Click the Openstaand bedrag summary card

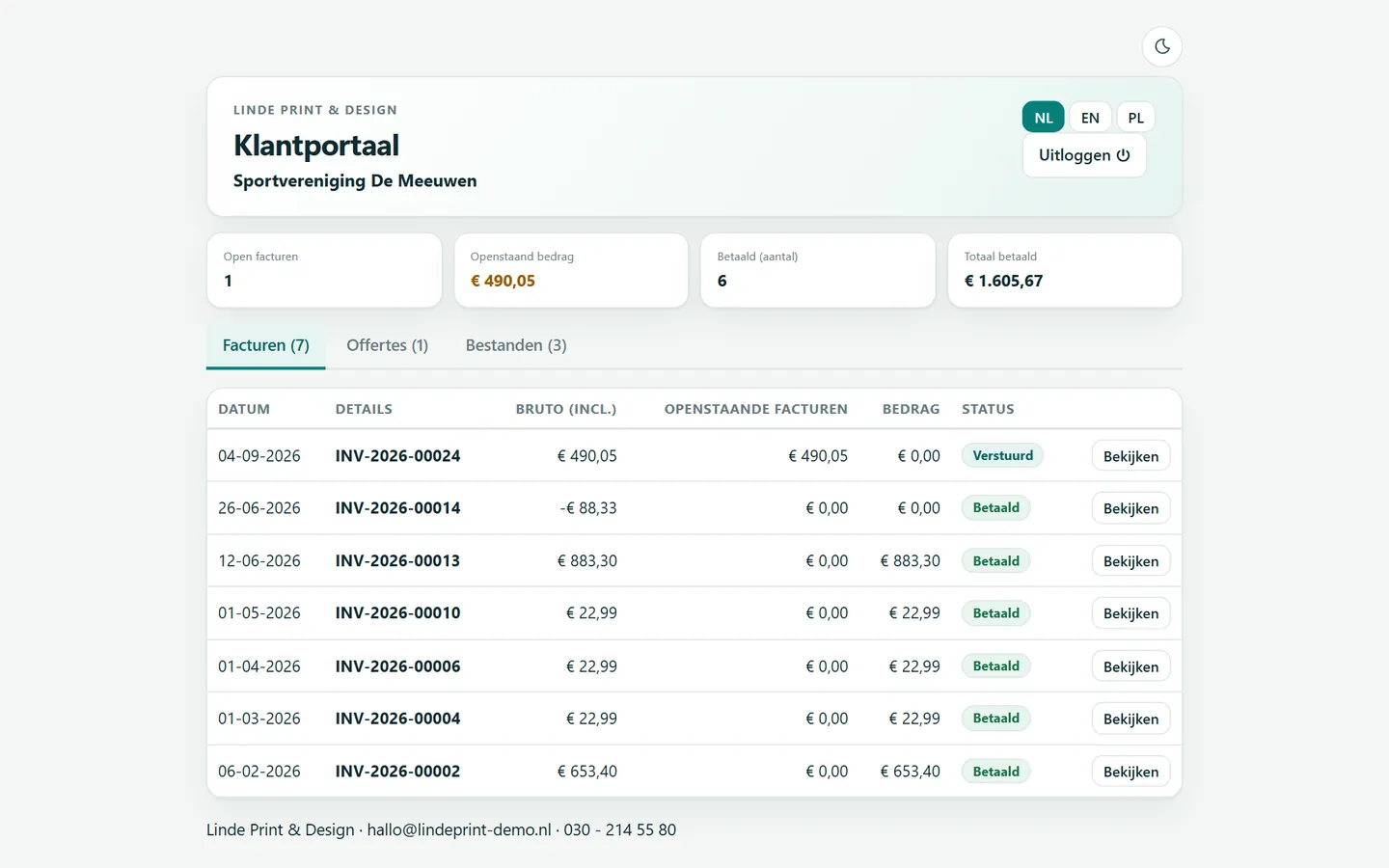coord(571,270)
